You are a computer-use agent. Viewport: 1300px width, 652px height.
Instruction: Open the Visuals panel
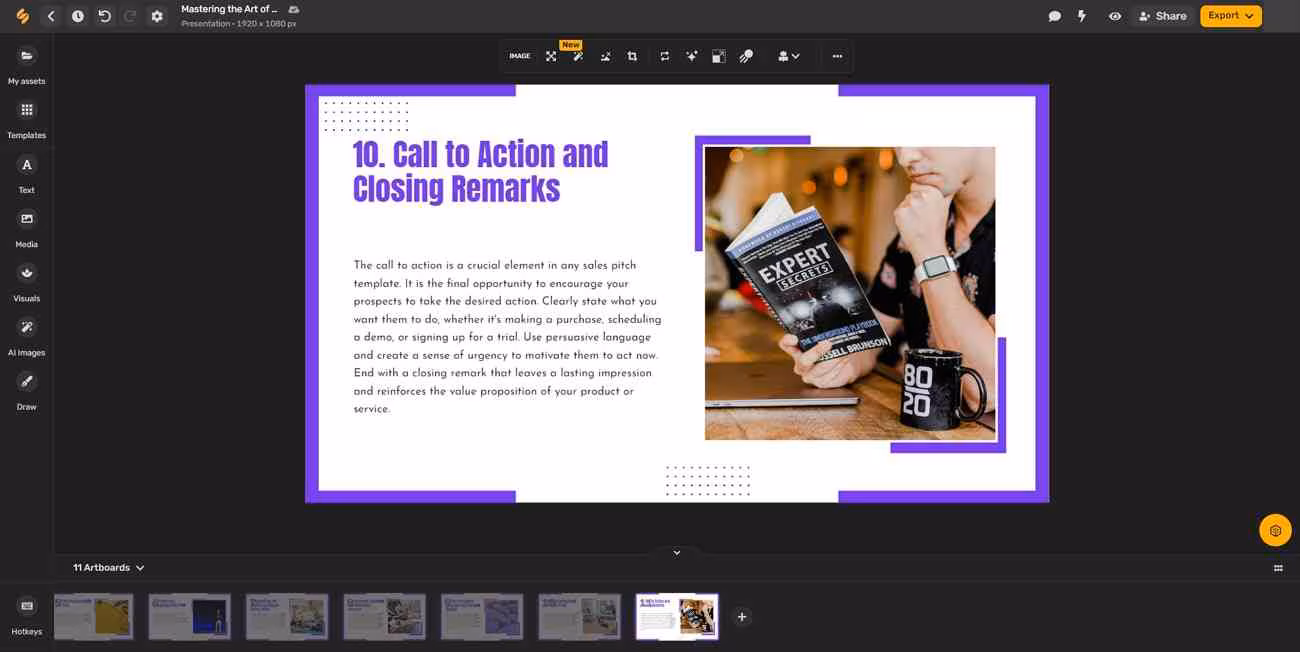(27, 283)
